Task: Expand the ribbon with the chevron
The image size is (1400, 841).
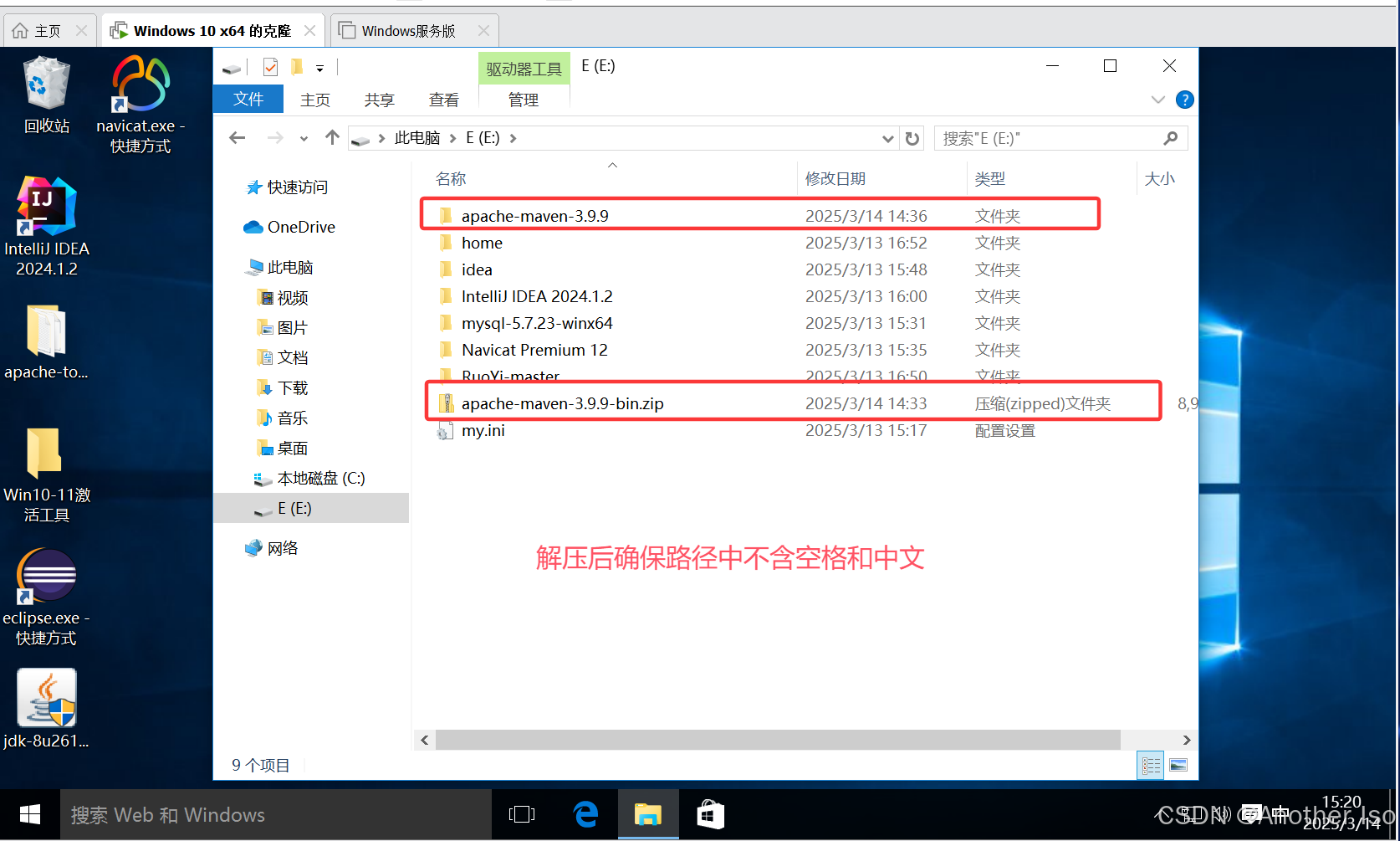Action: click(1158, 100)
